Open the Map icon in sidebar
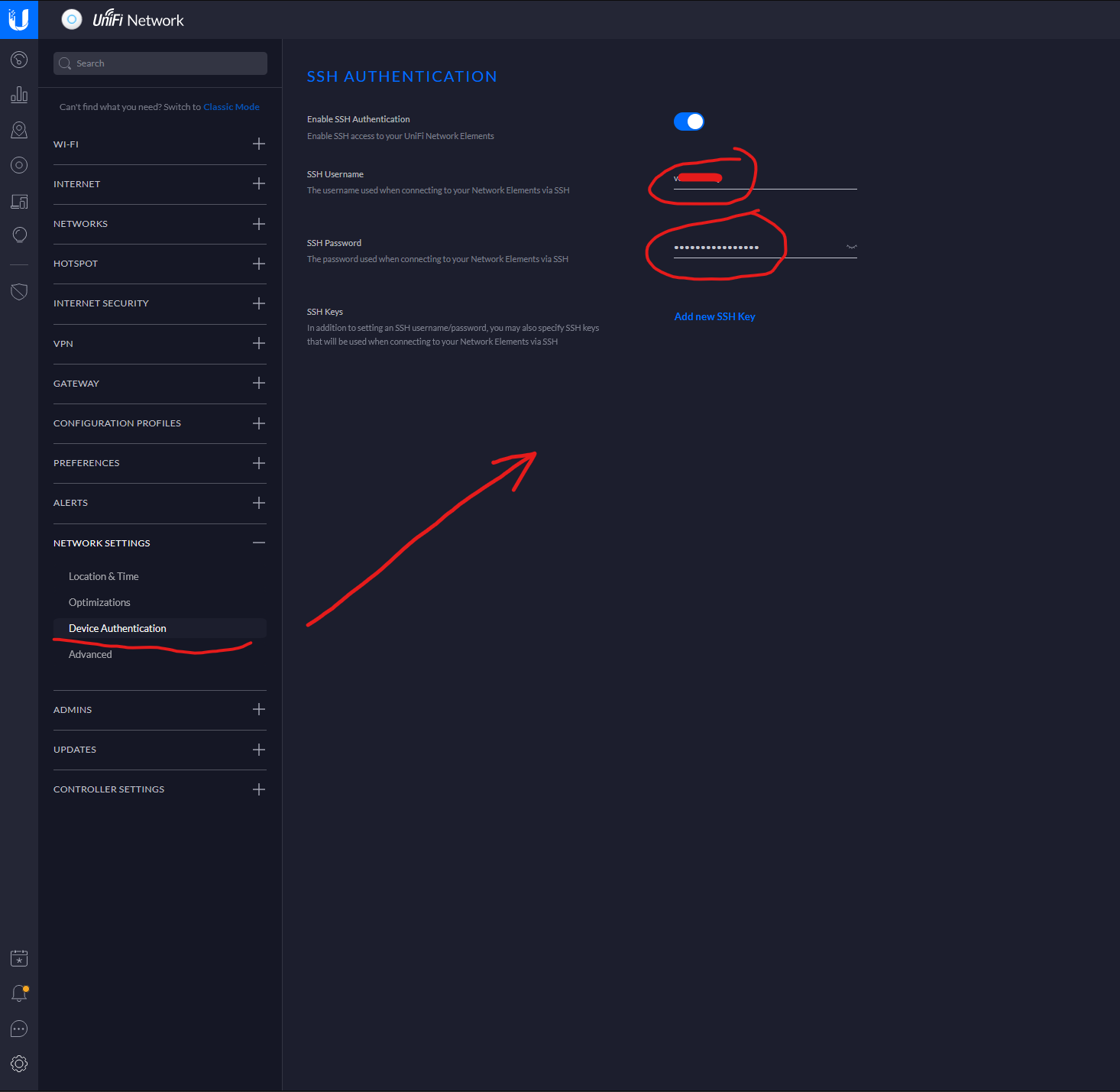Viewport: 1120px width, 1092px height. click(x=19, y=130)
